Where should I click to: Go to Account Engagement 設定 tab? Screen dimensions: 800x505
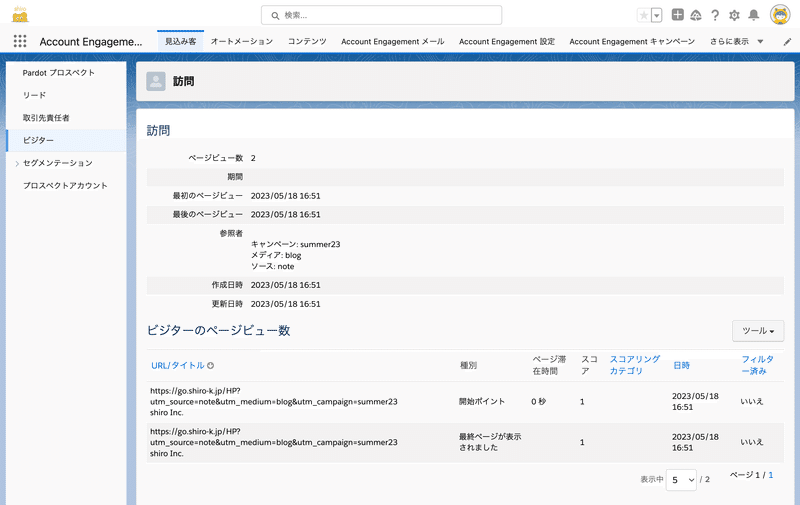pos(507,41)
